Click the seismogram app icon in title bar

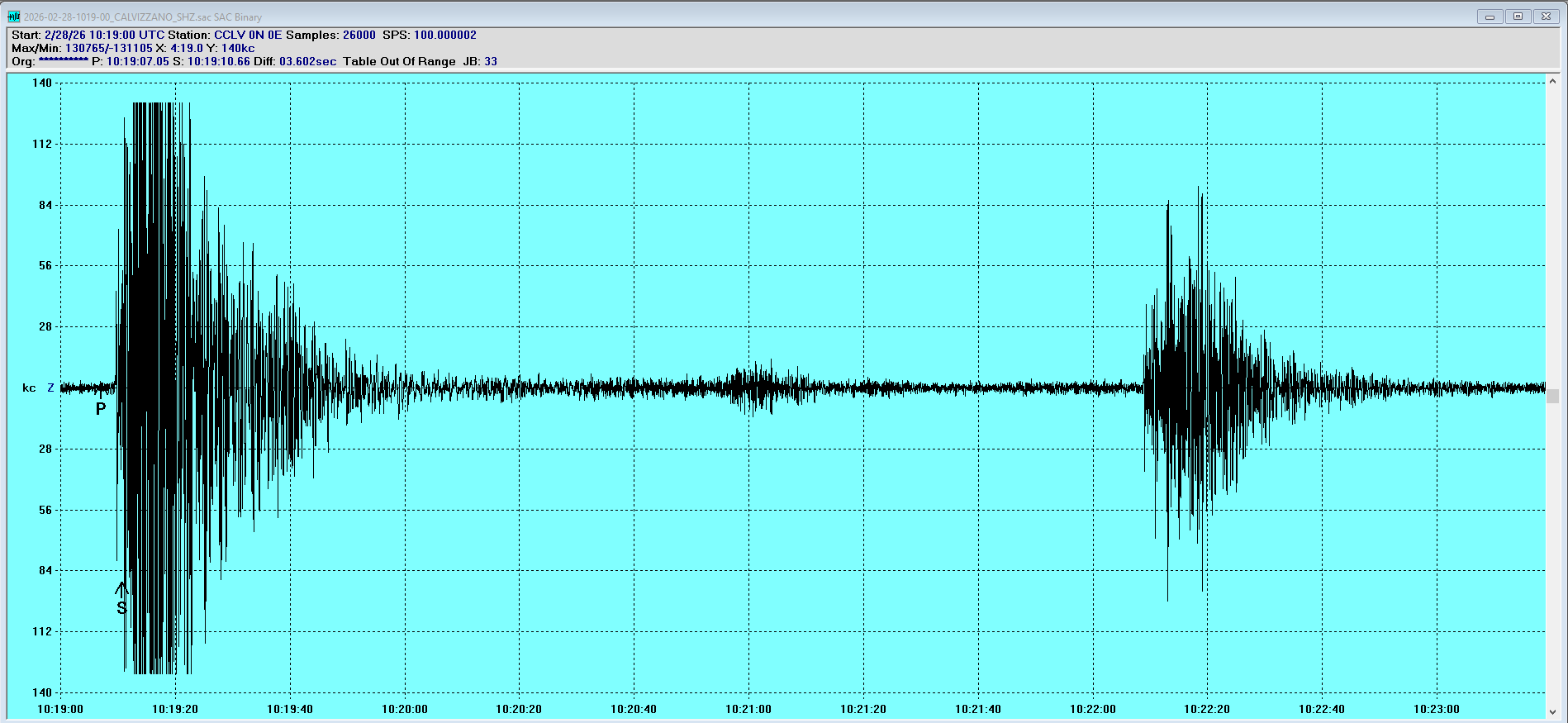click(x=13, y=17)
